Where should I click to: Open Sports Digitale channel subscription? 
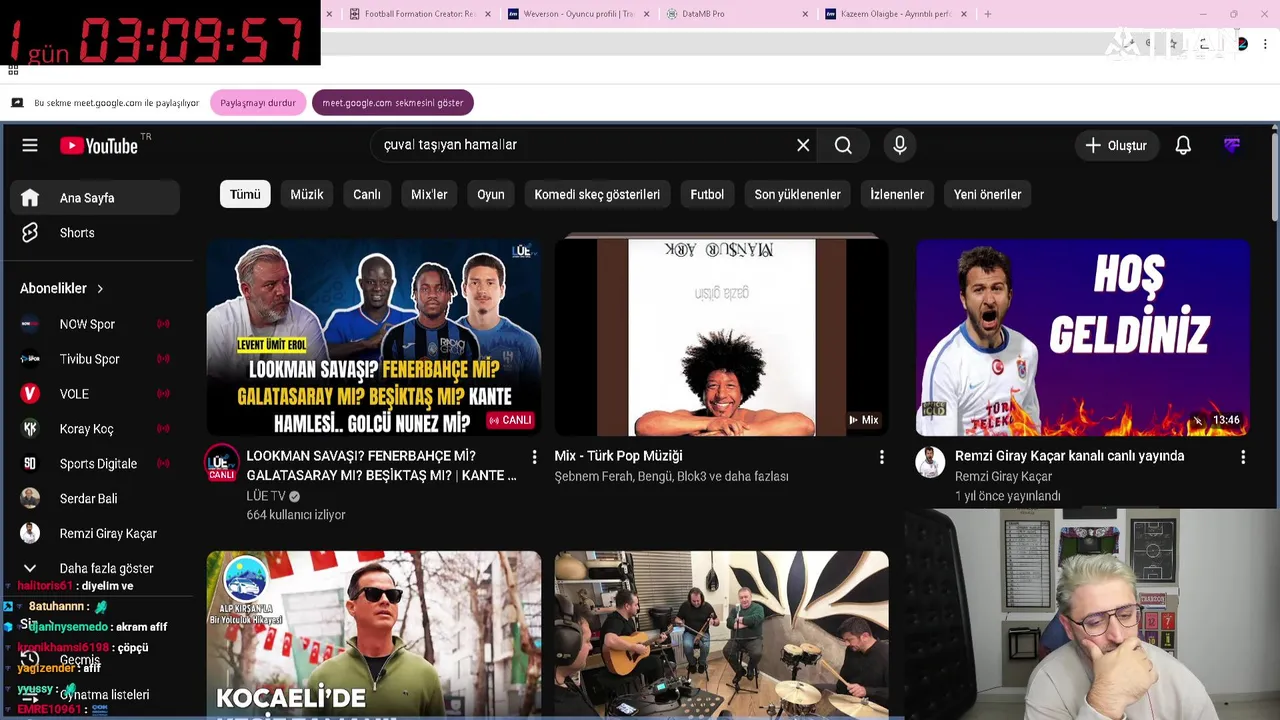(x=95, y=464)
